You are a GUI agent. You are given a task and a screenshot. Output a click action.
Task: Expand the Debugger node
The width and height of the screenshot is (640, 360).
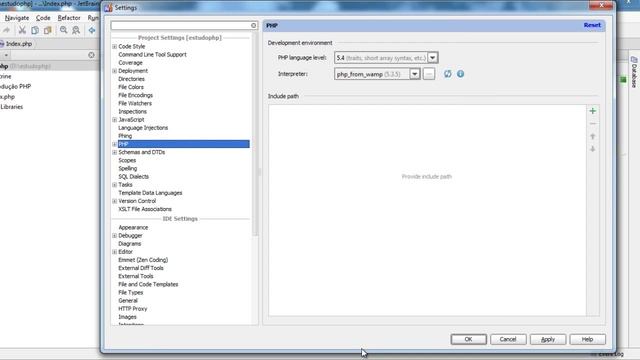(x=114, y=236)
